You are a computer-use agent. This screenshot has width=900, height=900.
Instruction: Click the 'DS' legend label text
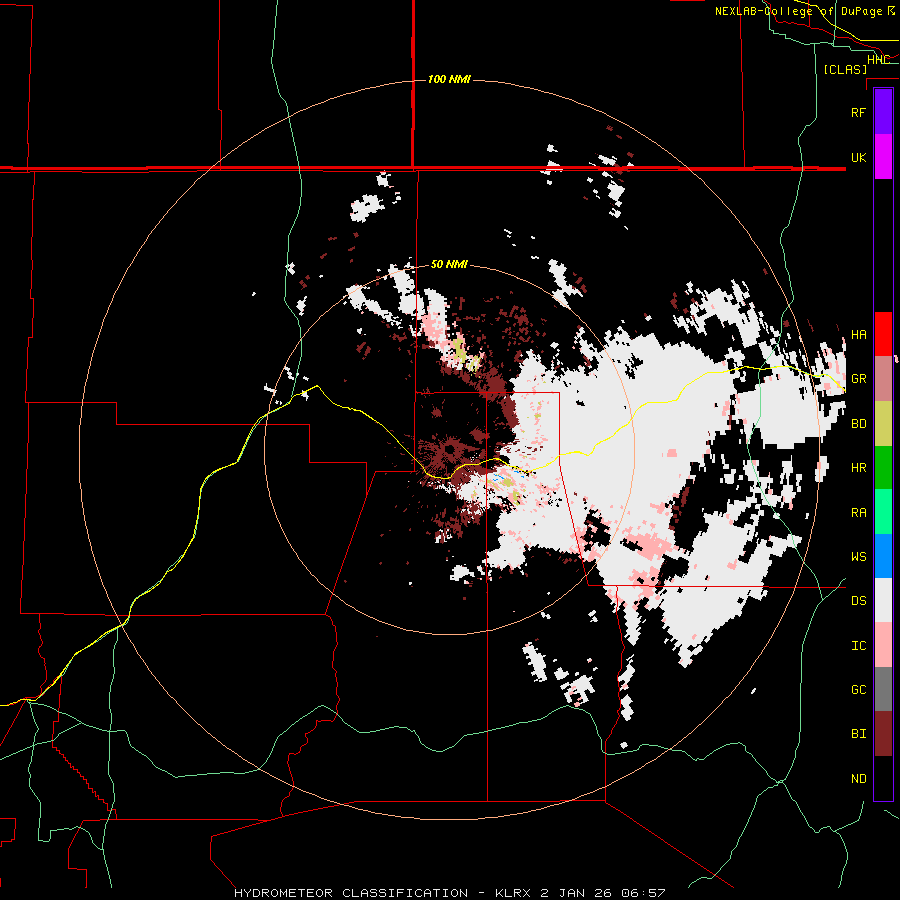click(x=858, y=601)
